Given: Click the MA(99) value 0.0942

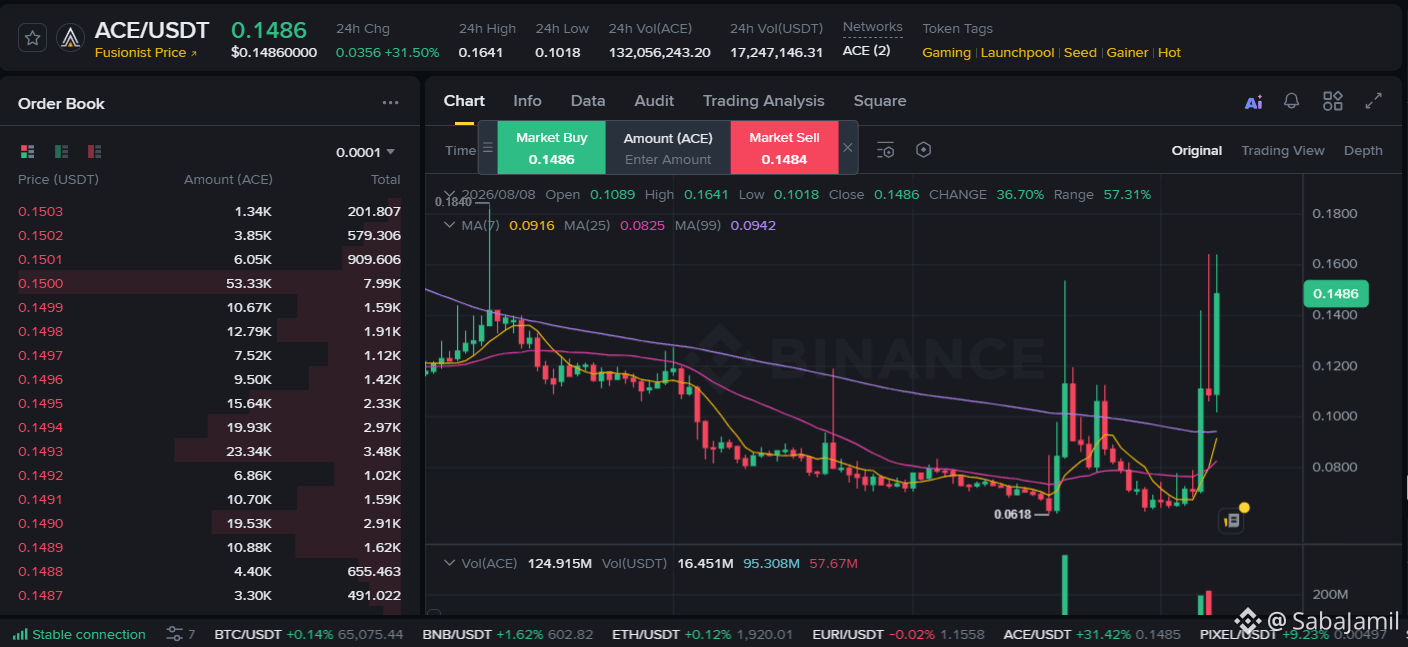Looking at the screenshot, I should [x=753, y=225].
